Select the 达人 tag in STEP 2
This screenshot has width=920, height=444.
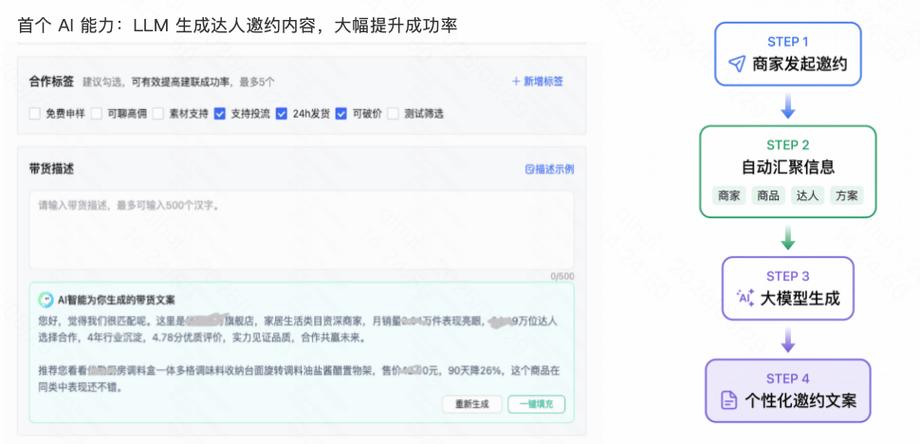click(x=807, y=195)
